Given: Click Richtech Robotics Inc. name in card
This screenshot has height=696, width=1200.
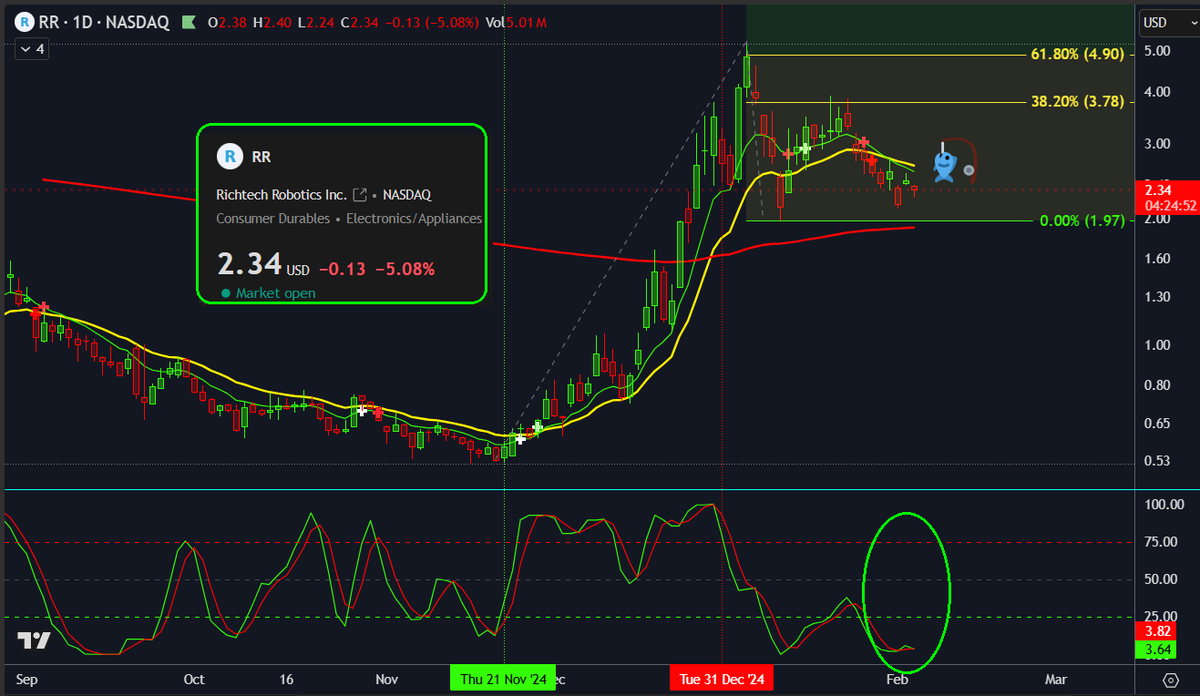Looking at the screenshot, I should [x=282, y=194].
